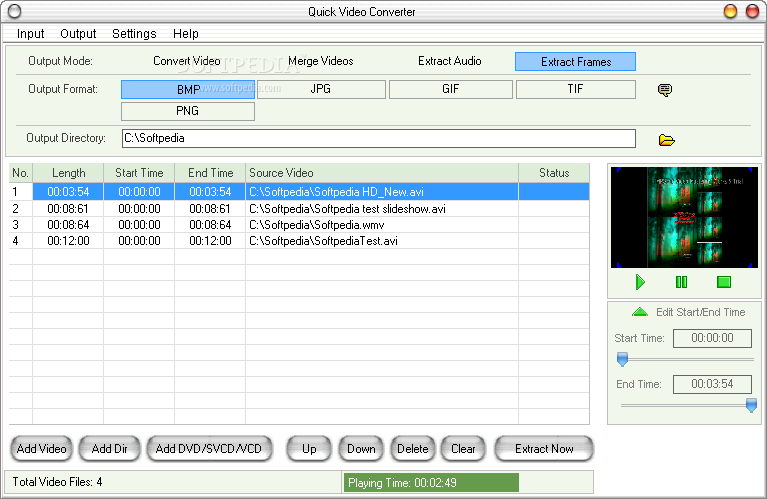Select Convert Video output mode
Image resolution: width=767 pixels, height=499 pixels.
tap(186, 61)
